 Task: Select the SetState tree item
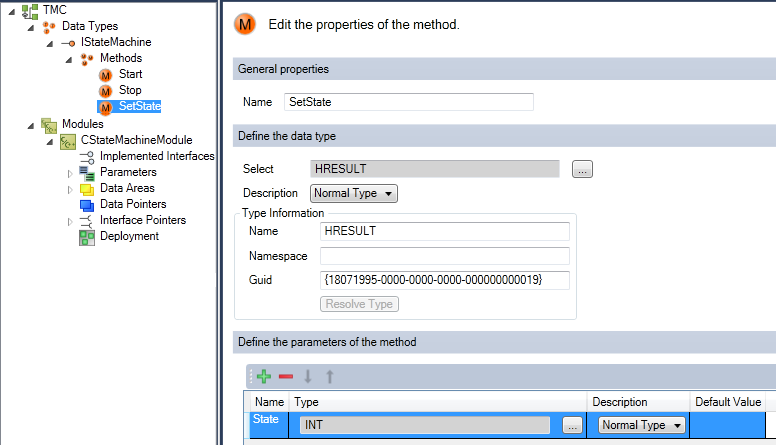click(140, 106)
